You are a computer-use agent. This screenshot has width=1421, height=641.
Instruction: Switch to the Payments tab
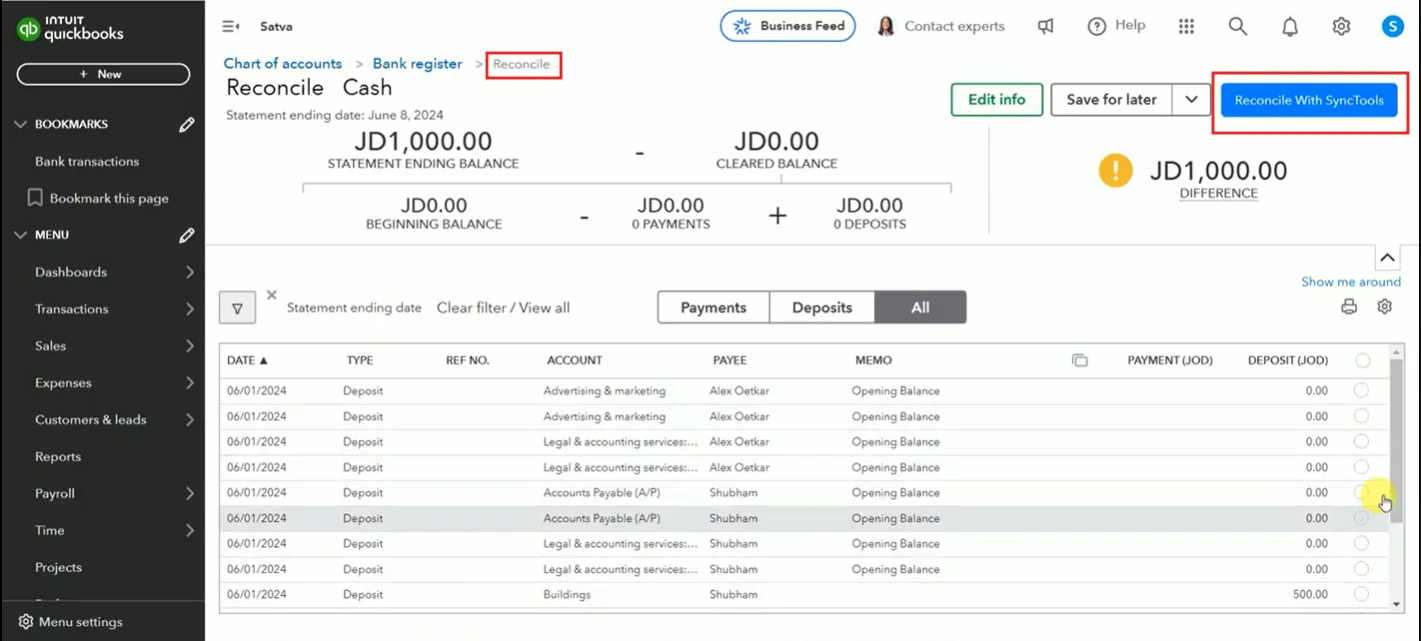tap(713, 308)
